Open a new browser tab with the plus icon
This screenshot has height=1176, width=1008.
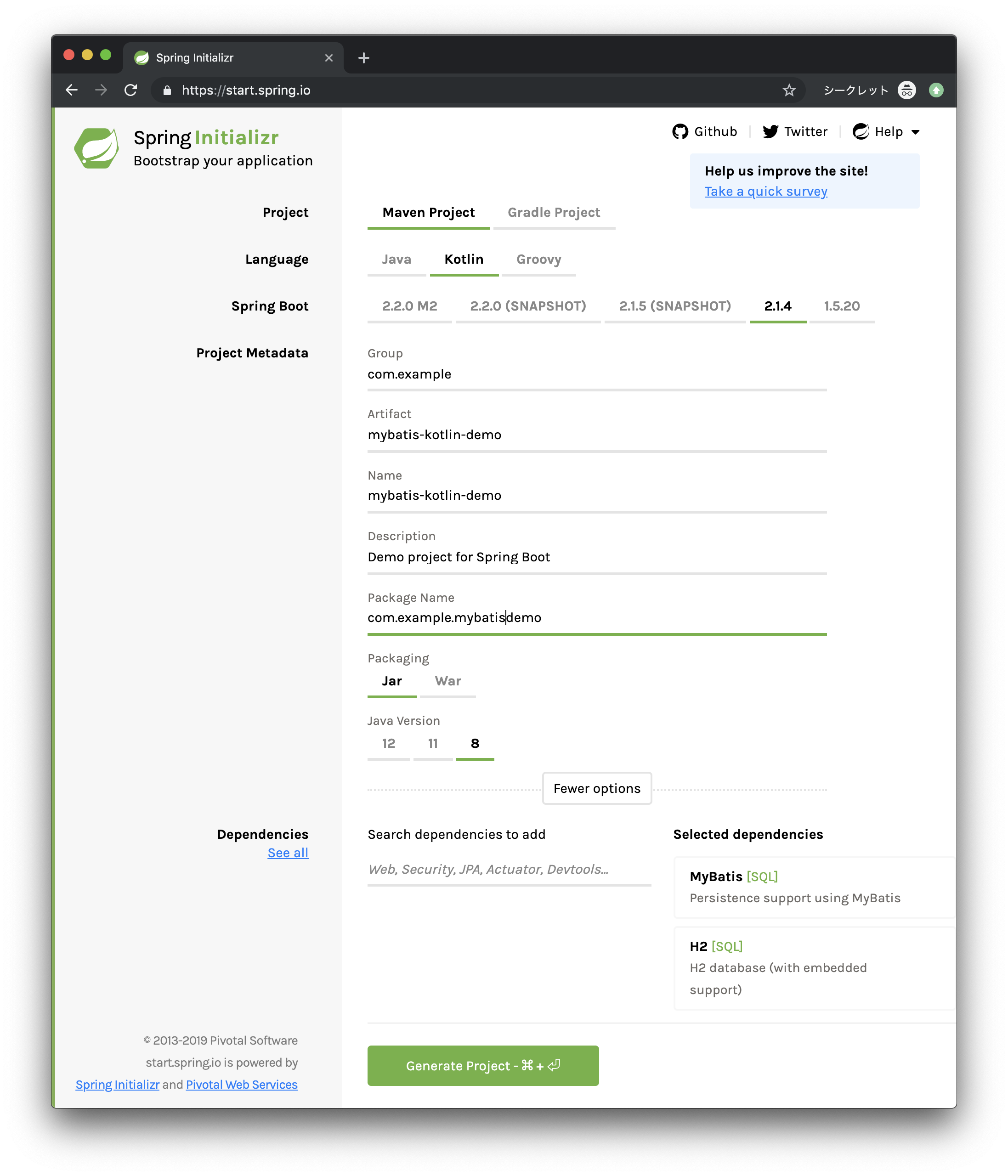[364, 57]
